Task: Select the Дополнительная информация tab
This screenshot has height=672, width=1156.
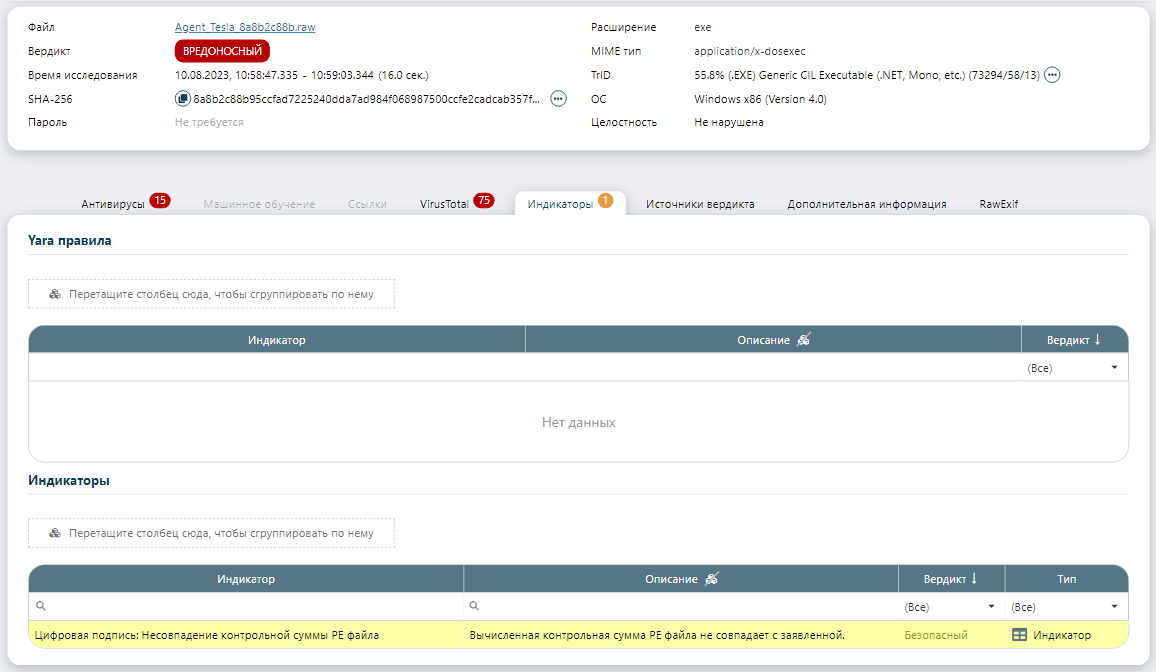Action: tap(866, 204)
